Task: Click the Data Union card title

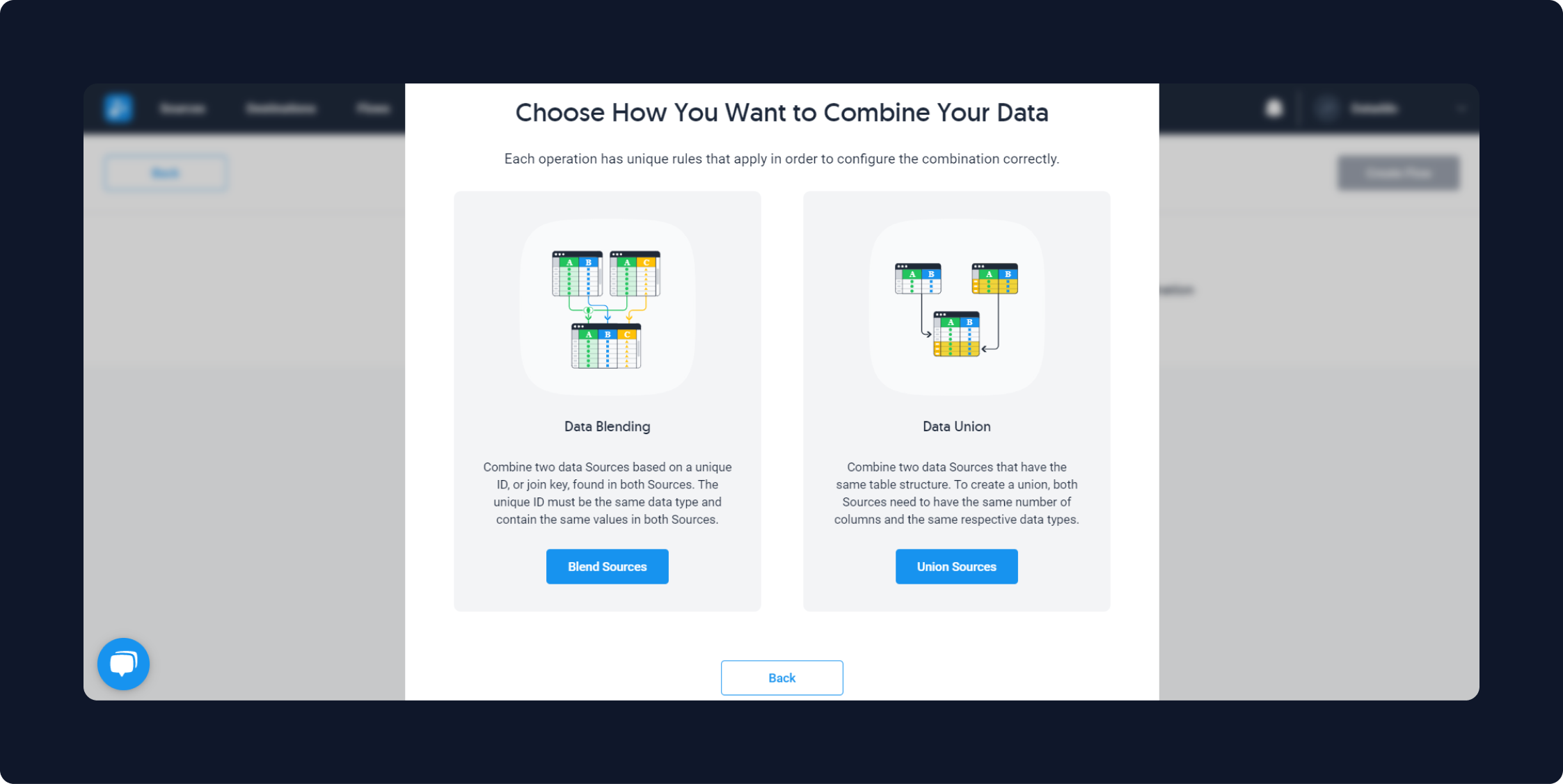Action: click(x=956, y=426)
